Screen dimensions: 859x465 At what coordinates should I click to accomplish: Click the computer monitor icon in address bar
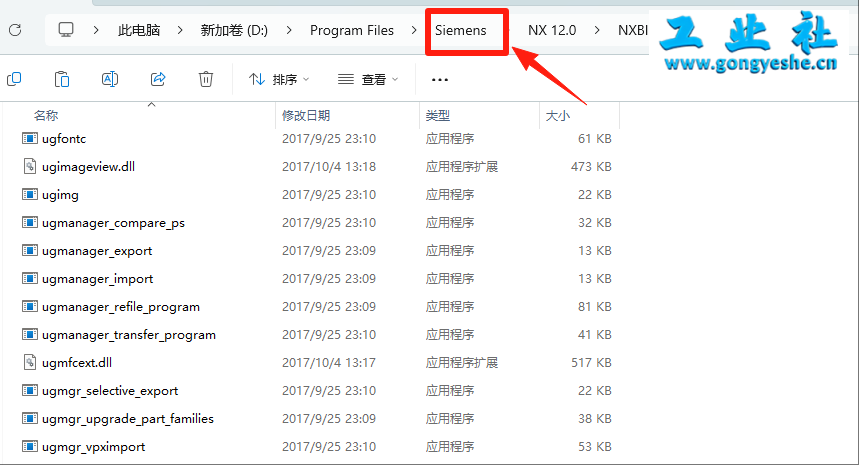point(66,30)
